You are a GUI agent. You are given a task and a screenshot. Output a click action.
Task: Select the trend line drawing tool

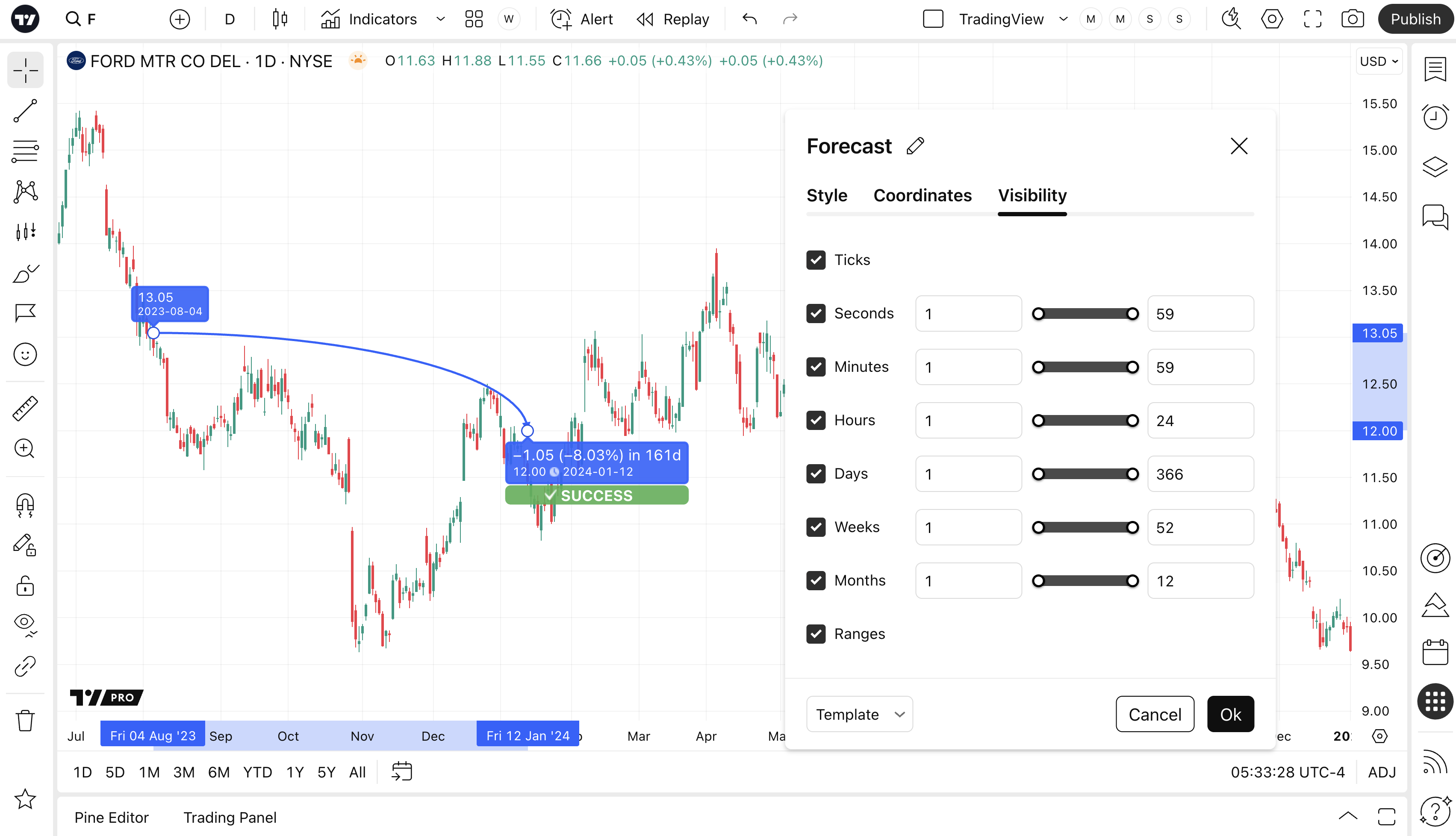click(25, 111)
